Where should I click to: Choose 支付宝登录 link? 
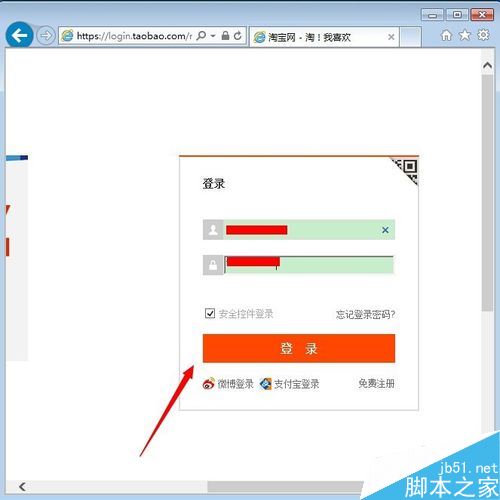289,384
